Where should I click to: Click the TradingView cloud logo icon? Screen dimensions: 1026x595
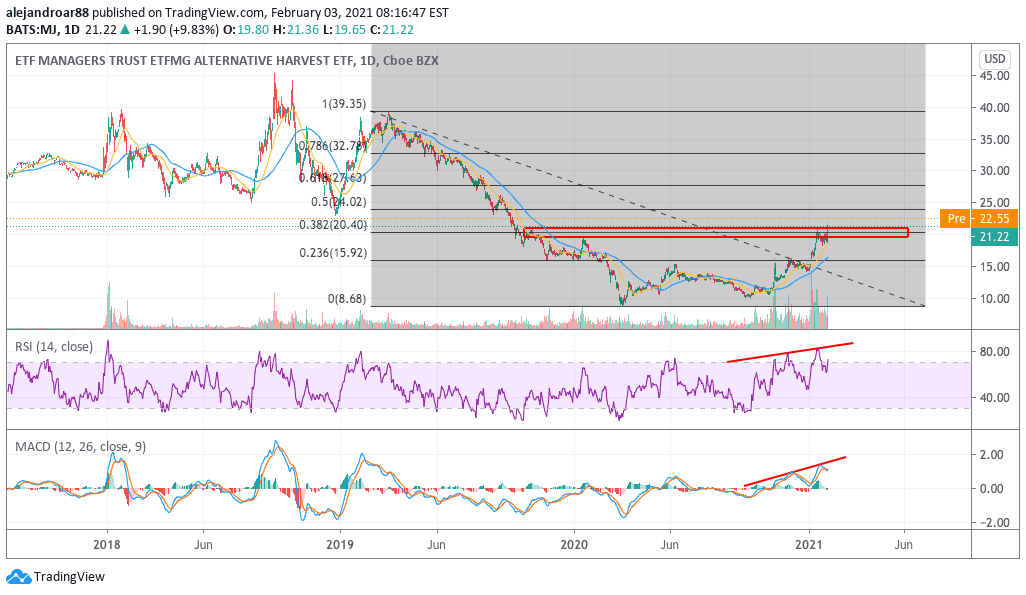[x=18, y=577]
